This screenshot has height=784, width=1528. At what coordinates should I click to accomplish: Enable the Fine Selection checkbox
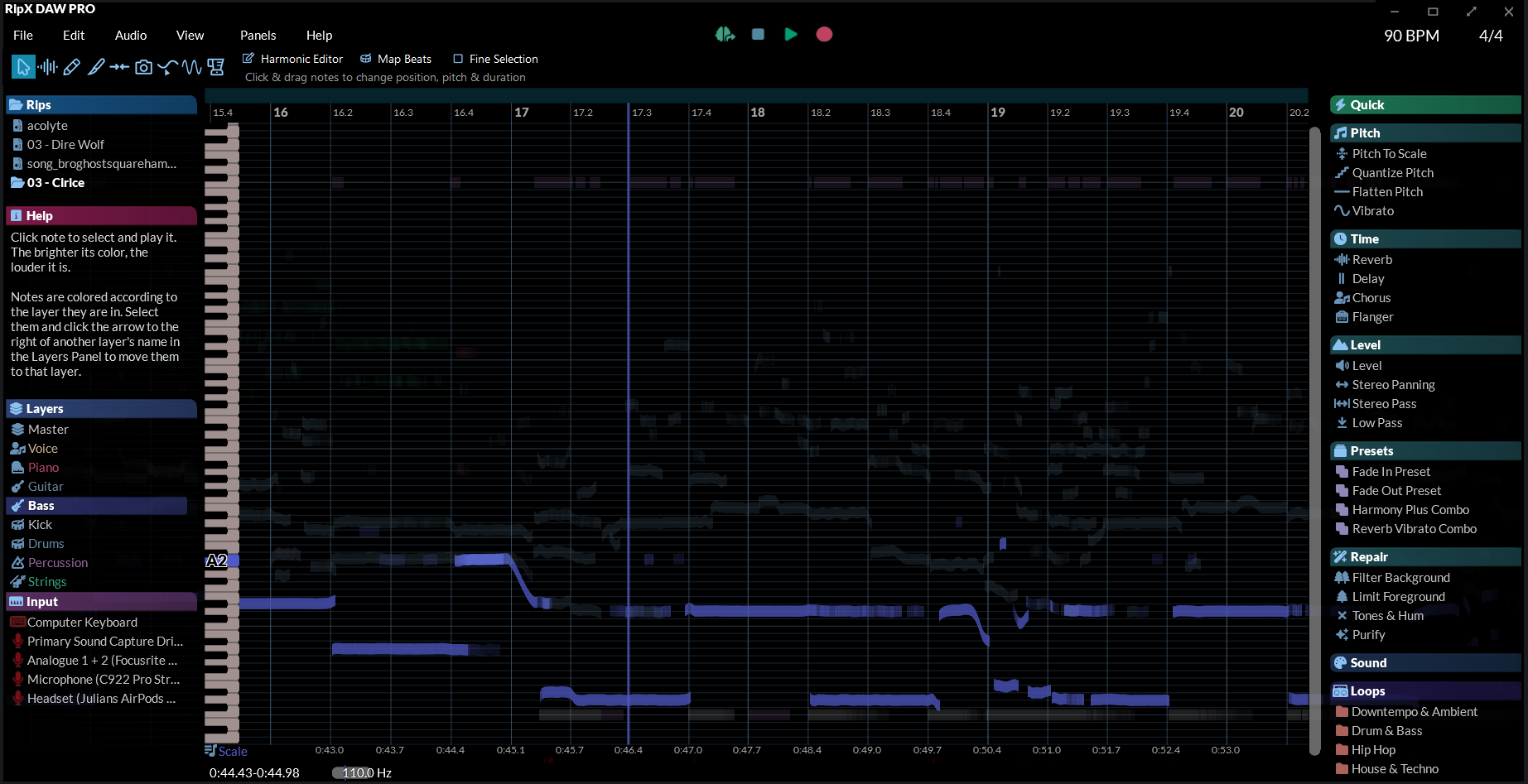458,59
